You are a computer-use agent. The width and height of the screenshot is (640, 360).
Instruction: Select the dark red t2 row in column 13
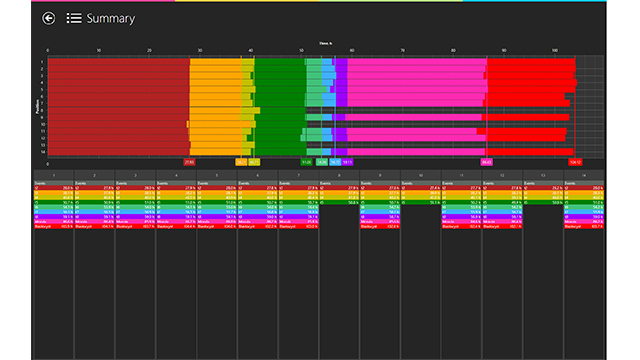543,188
